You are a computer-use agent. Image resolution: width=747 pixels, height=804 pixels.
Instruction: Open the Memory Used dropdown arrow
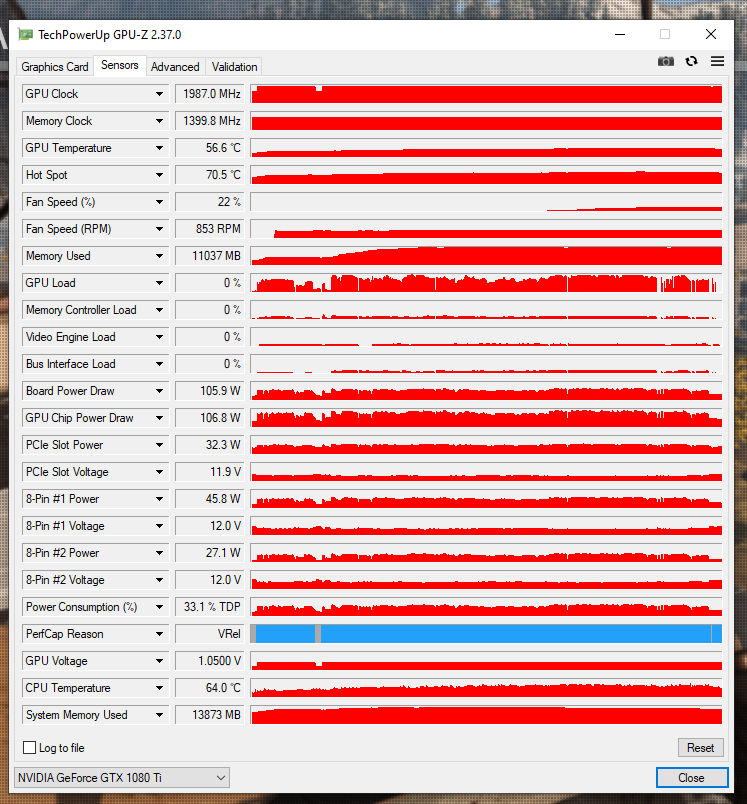pyautogui.click(x=159, y=256)
